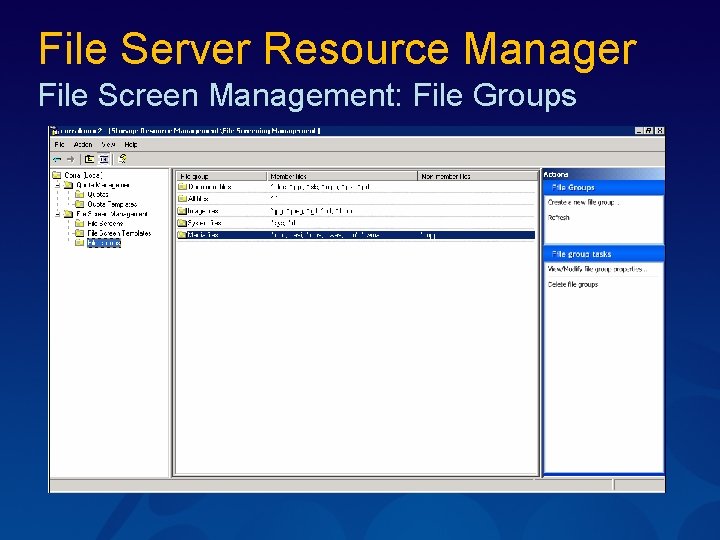Select File Screen Templates in the tree
Image resolution: width=720 pixels, height=540 pixels.
tap(119, 233)
